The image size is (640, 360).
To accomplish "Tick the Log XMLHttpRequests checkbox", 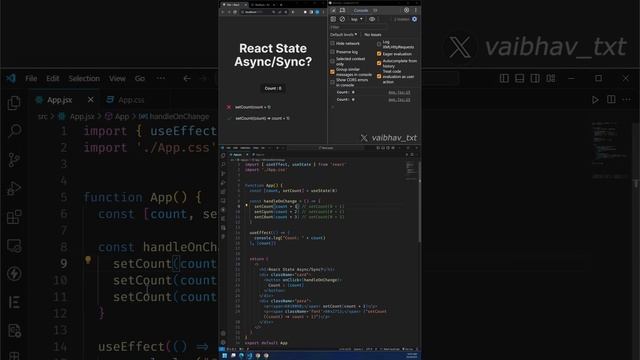I will [x=379, y=44].
